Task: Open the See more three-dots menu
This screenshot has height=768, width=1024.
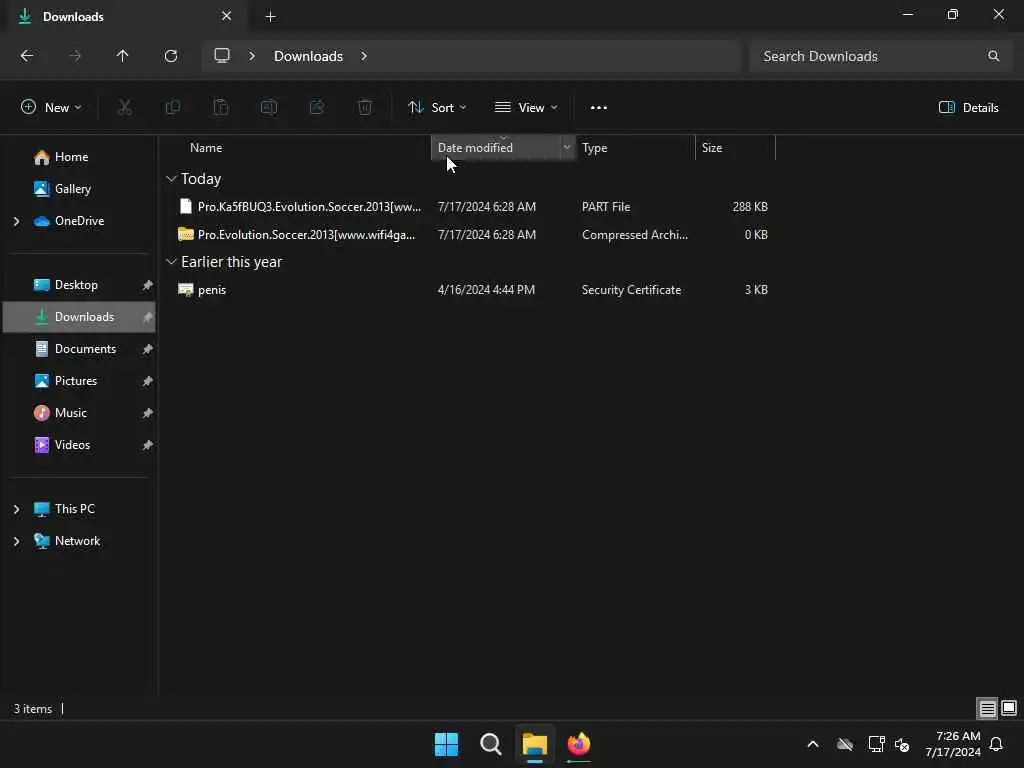Action: pos(599,108)
